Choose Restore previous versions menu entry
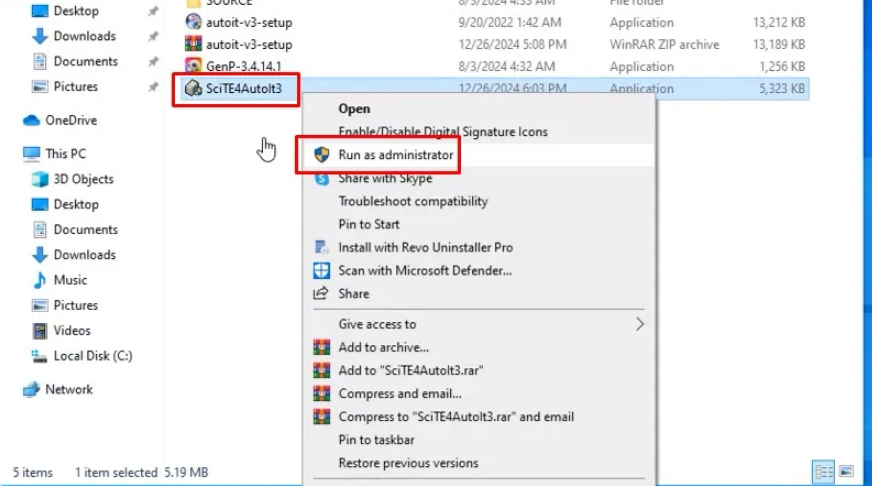This screenshot has height=486, width=872. click(408, 463)
